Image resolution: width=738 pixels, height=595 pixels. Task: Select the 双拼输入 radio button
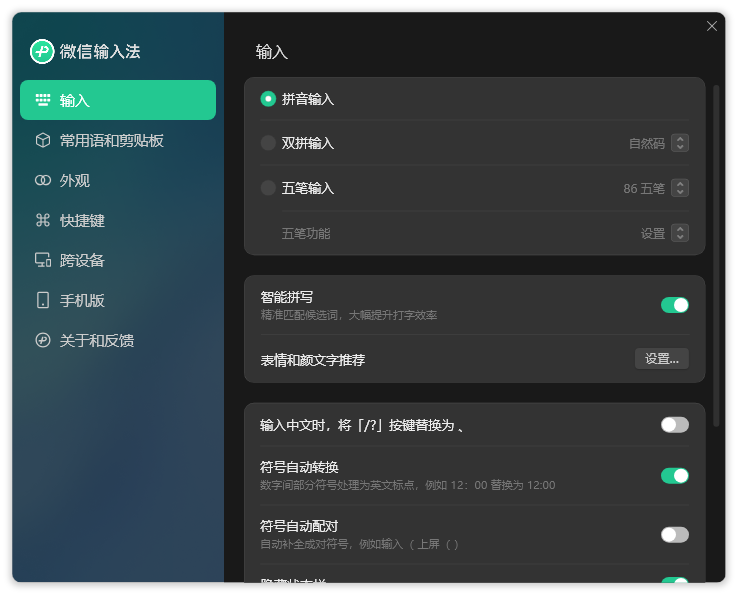pos(268,143)
